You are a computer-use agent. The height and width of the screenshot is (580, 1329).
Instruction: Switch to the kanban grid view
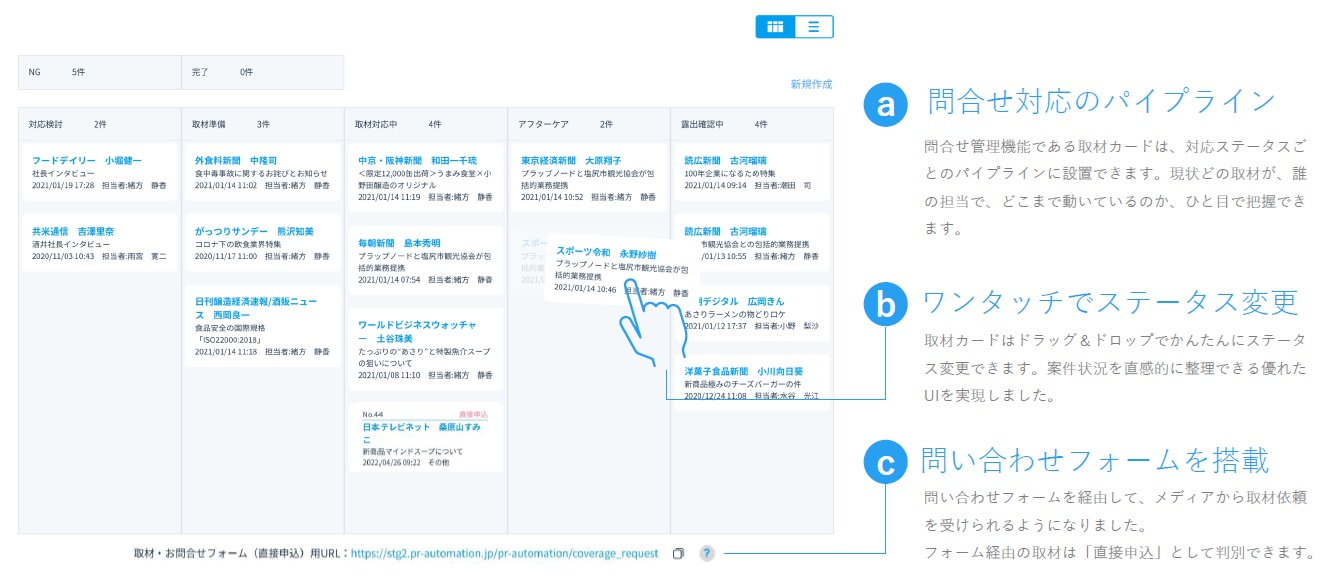pos(775,27)
